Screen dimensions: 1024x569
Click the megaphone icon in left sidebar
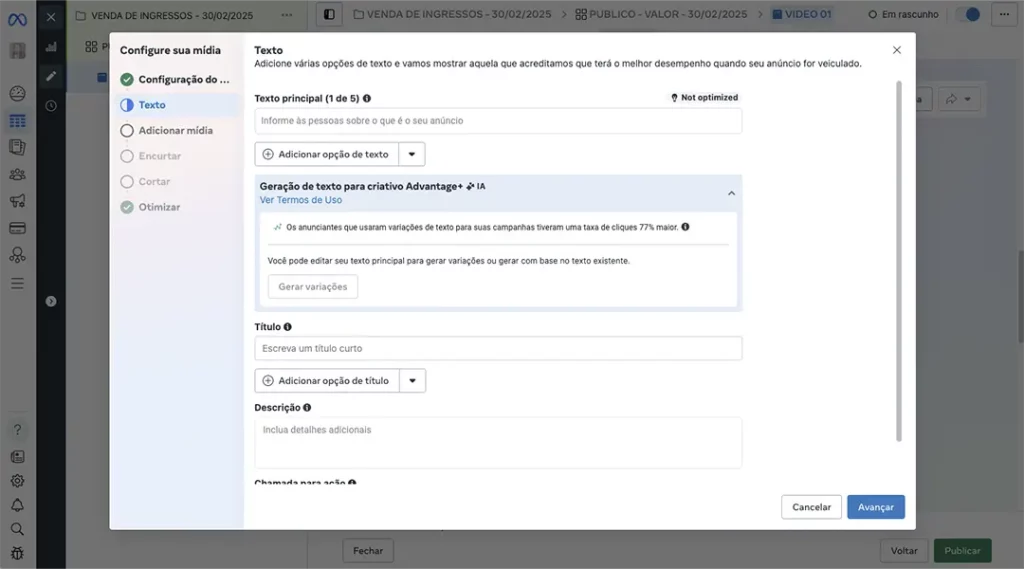click(x=17, y=201)
